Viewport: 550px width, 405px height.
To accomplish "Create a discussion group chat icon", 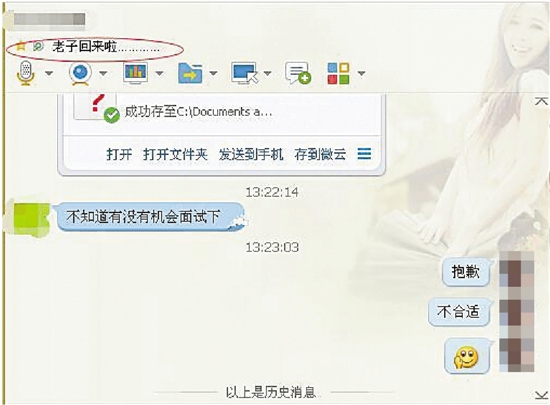I will (x=298, y=73).
